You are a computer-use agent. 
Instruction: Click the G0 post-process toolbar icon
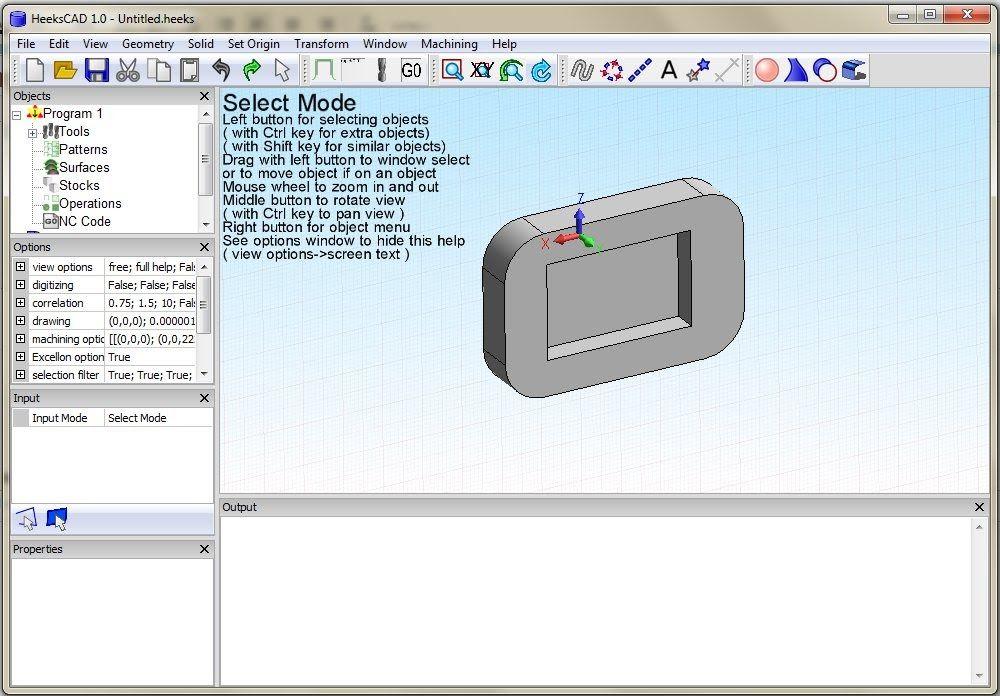(411, 70)
